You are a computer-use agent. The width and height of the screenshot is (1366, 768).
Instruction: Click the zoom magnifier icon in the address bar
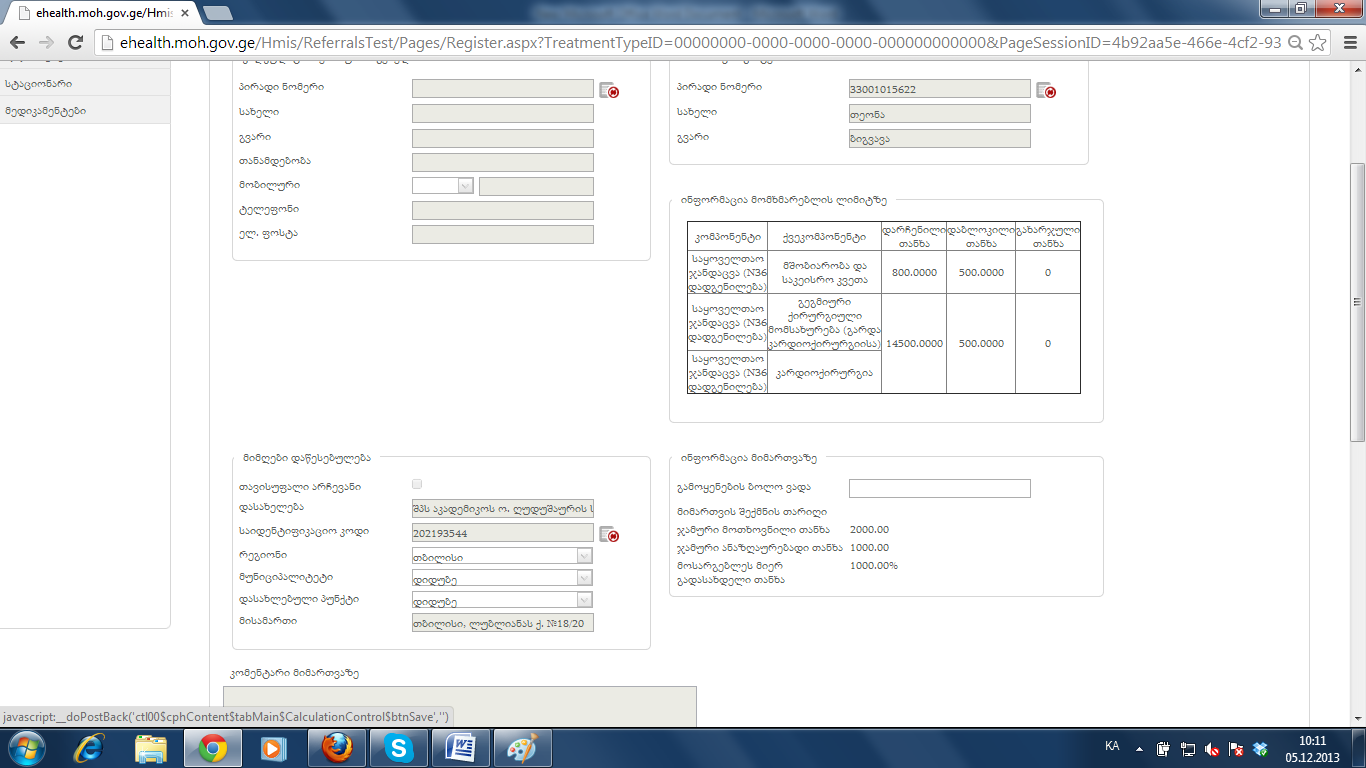point(1295,43)
